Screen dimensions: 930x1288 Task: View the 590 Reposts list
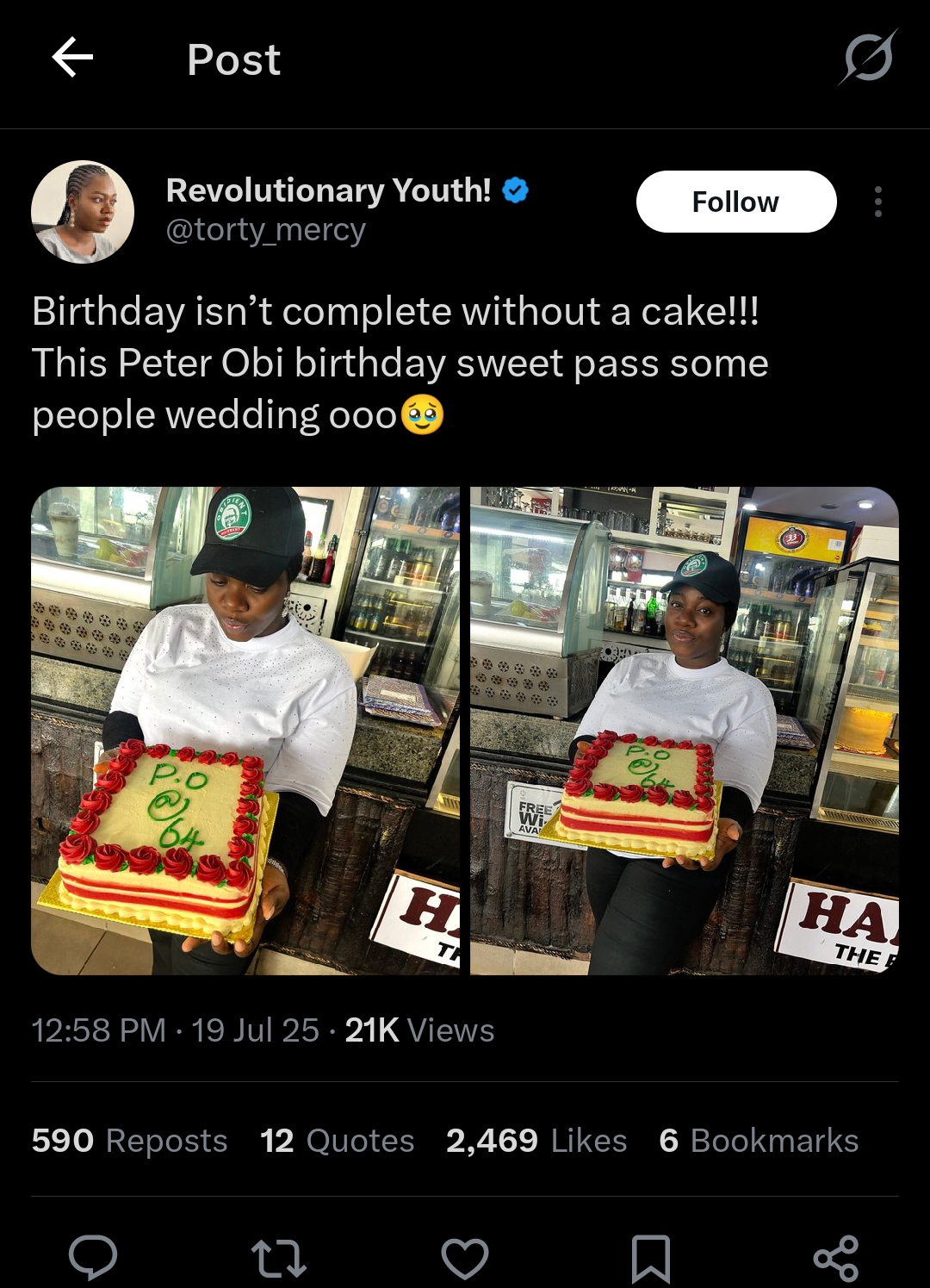tap(129, 1141)
